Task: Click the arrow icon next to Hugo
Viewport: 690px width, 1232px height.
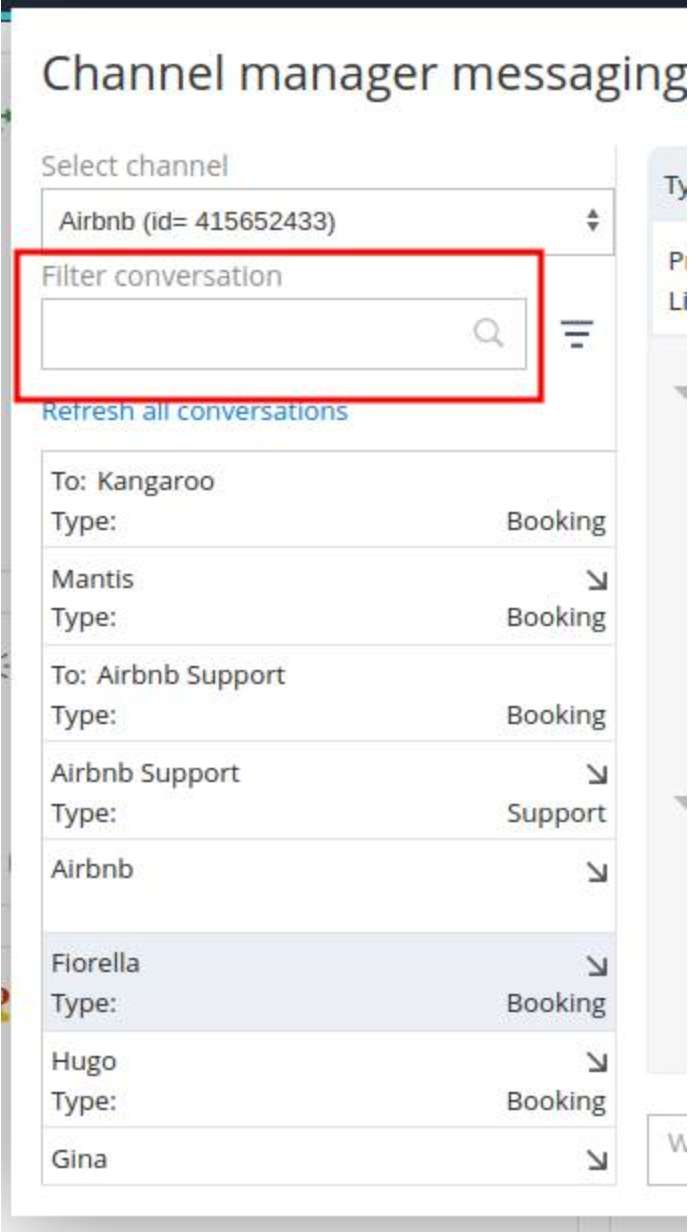Action: pyautogui.click(x=597, y=1063)
